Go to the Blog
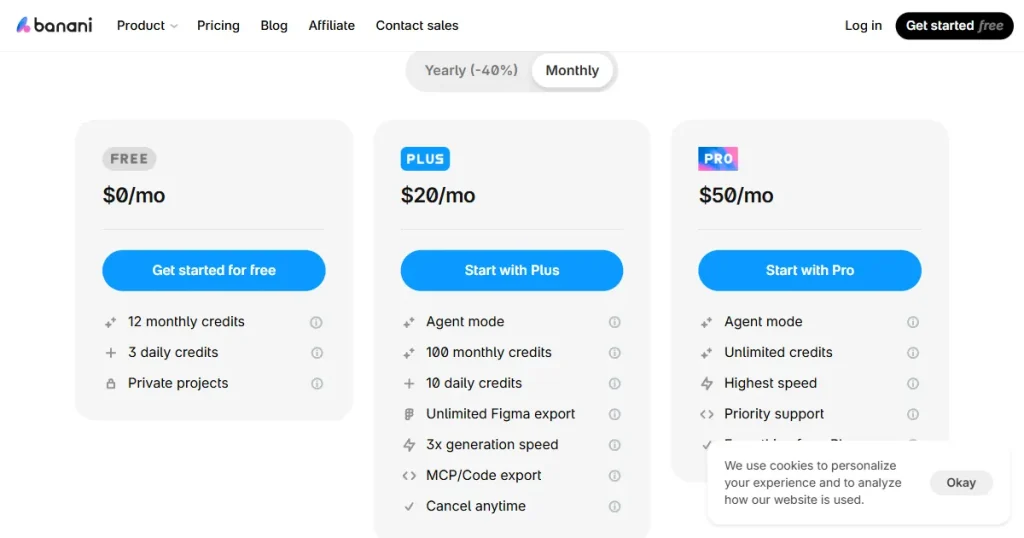 click(274, 25)
